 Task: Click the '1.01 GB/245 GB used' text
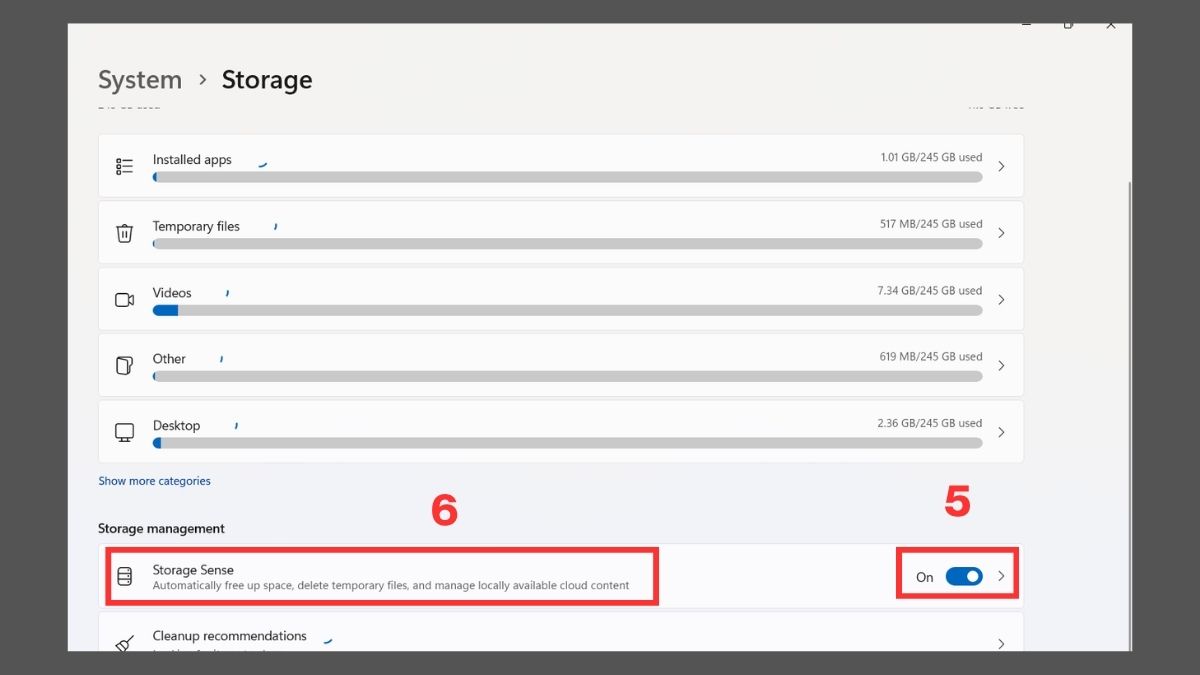931,157
